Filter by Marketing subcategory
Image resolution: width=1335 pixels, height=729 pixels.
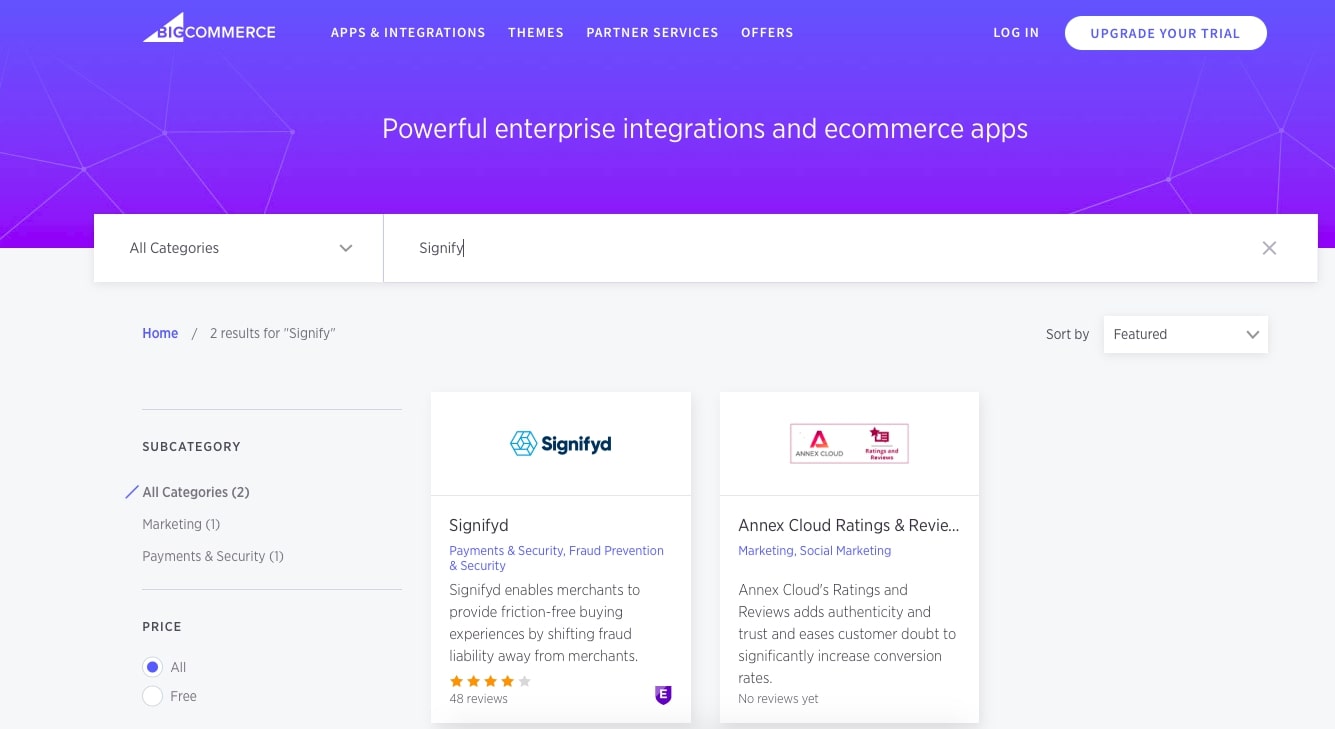(x=181, y=524)
